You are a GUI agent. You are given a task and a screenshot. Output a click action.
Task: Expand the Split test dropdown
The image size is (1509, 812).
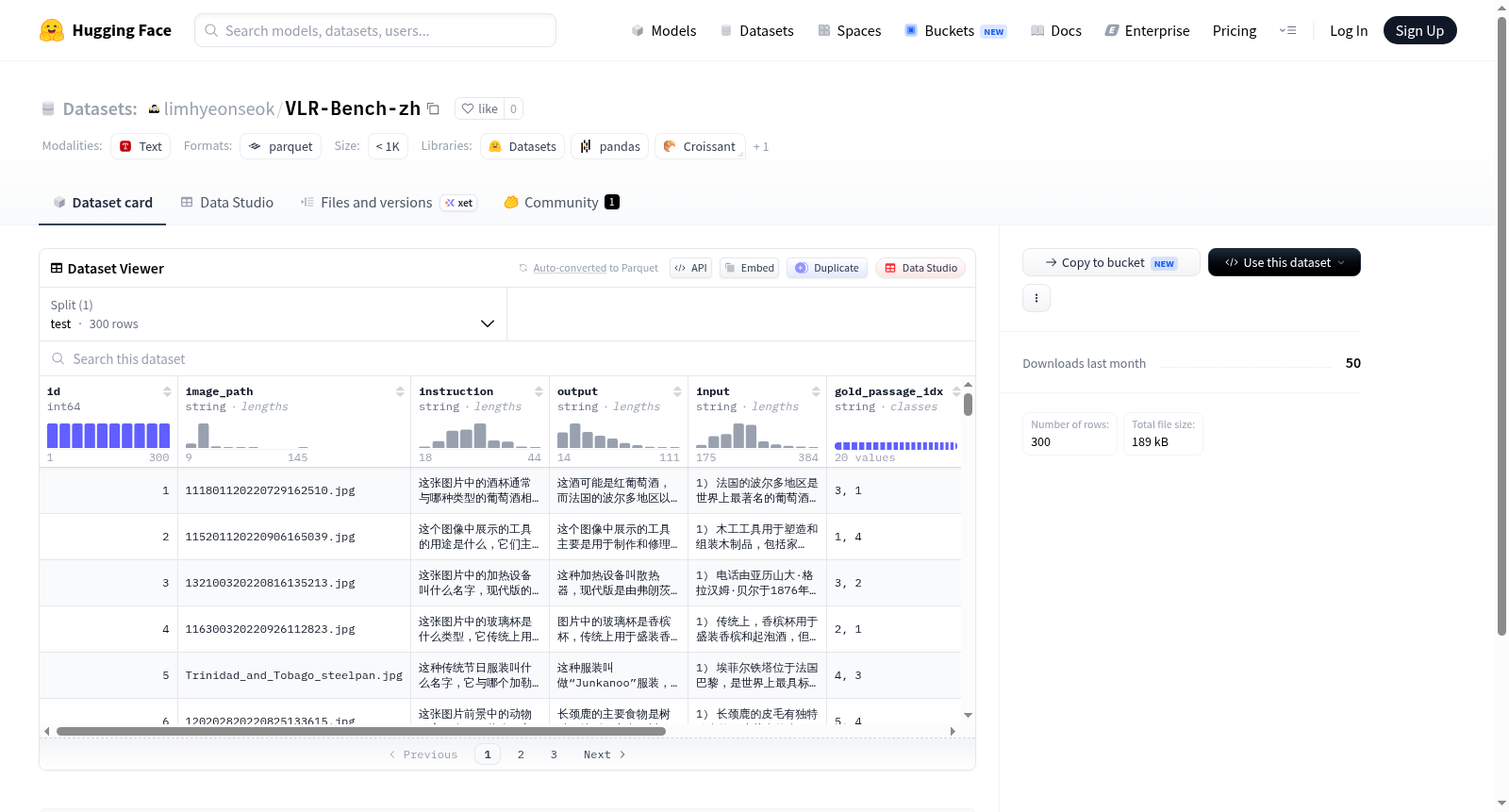pos(273,314)
